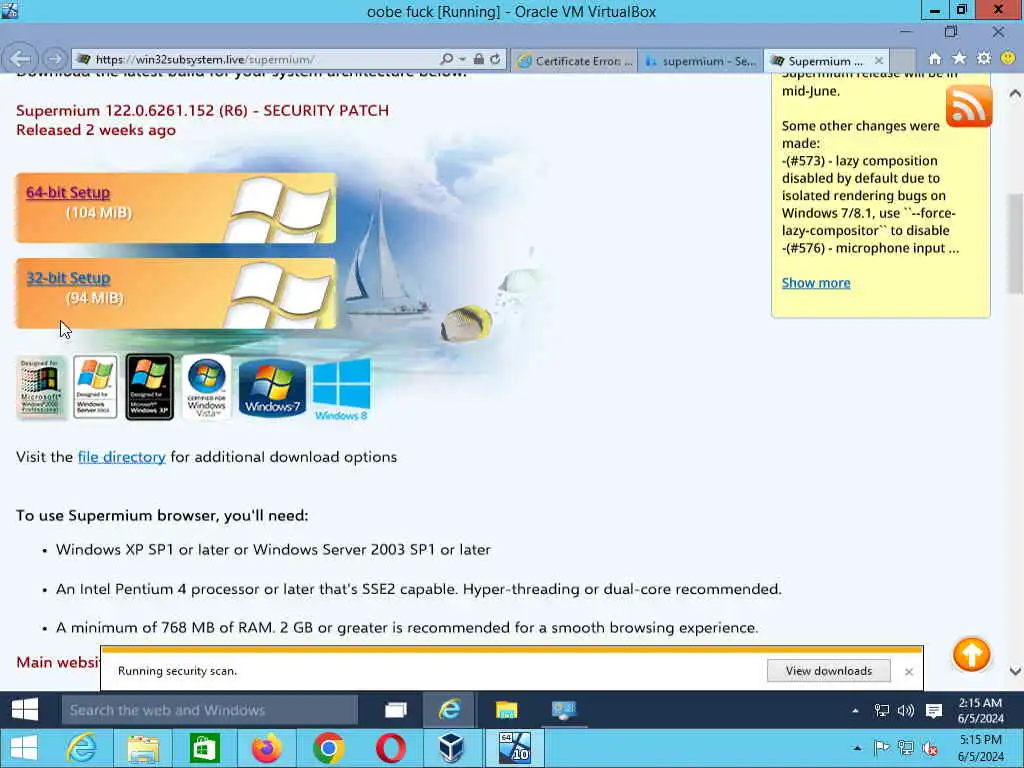The height and width of the screenshot is (768, 1024).
Task: Click the page scrollbar down arrow
Action: 1015,671
